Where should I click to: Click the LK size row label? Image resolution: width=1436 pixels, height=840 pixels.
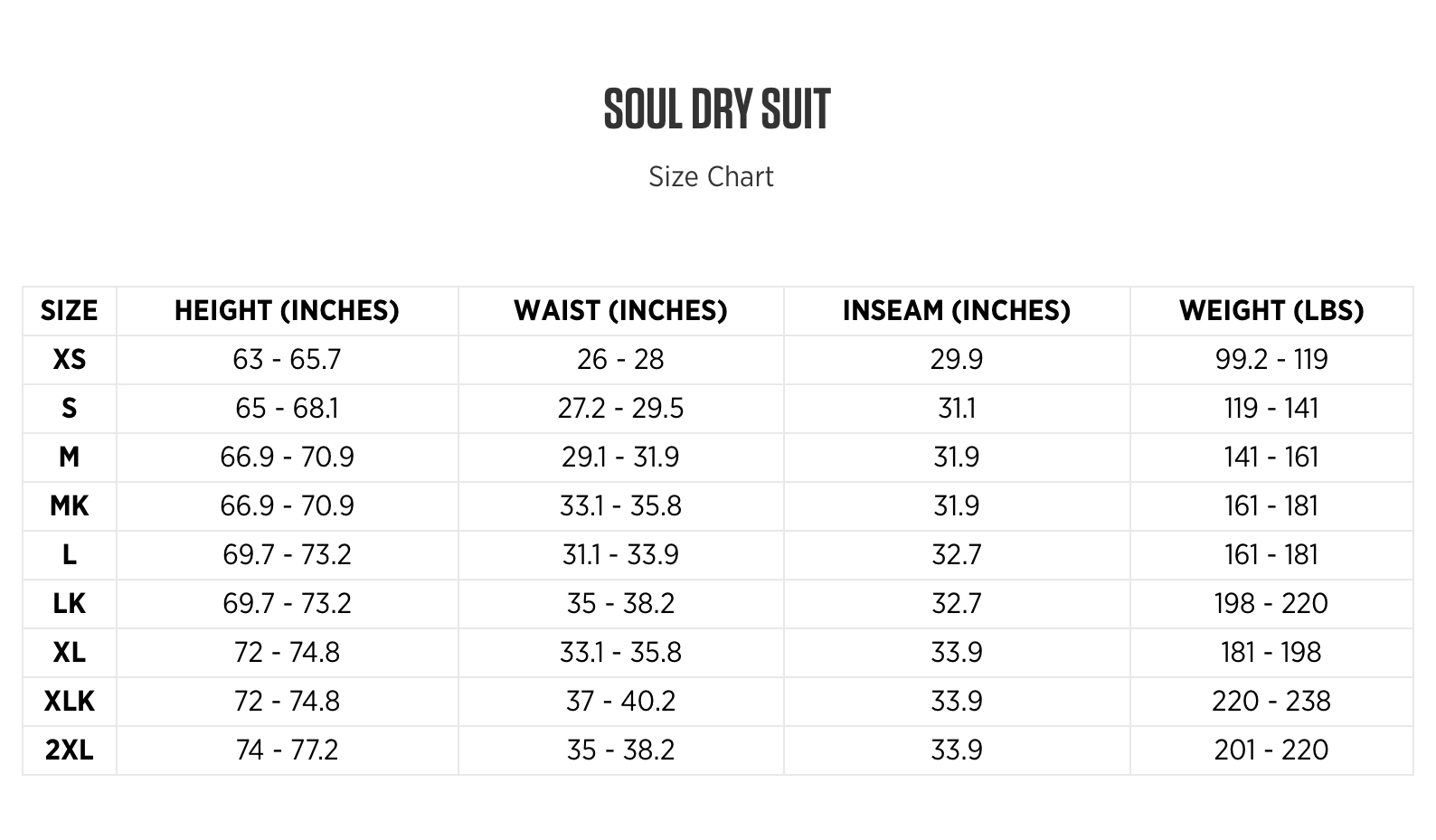70,604
